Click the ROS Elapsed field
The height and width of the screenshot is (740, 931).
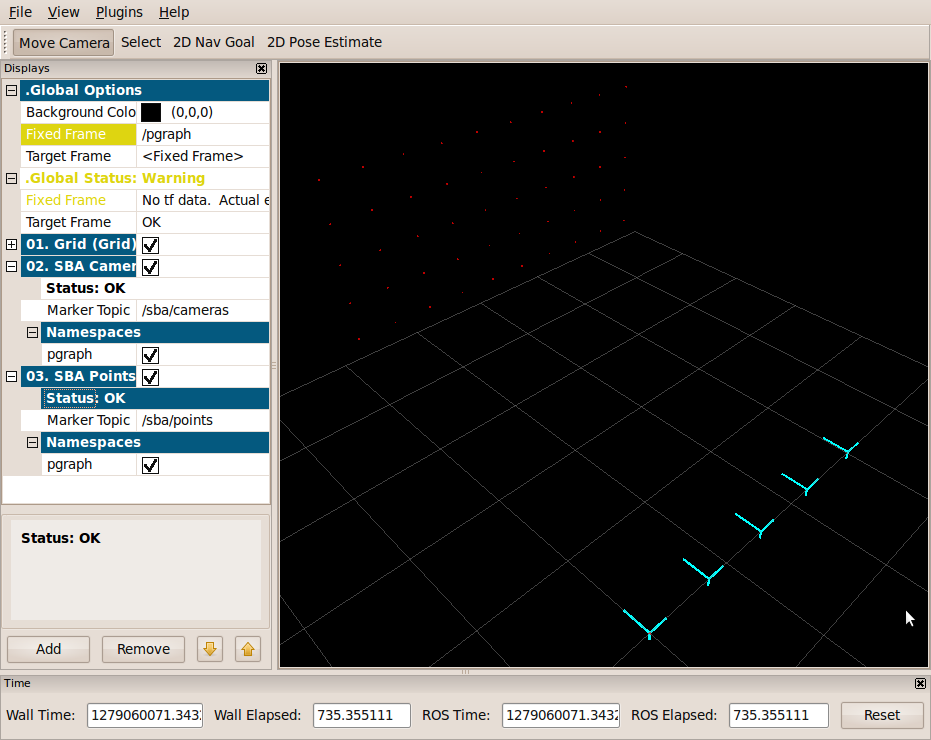(x=778, y=715)
